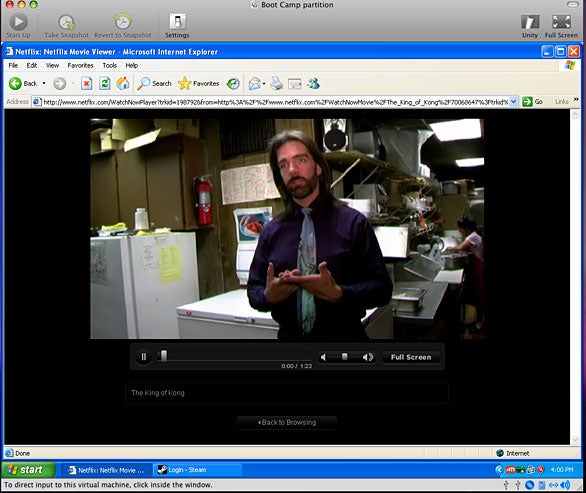586x493 pixels.
Task: Expand the hidden system tray icons arrow
Action: [498, 470]
